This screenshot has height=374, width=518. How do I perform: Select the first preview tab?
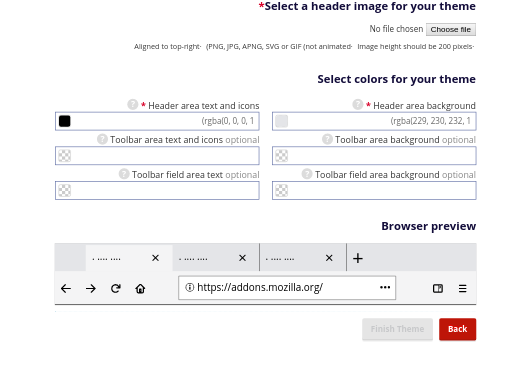tap(129, 258)
